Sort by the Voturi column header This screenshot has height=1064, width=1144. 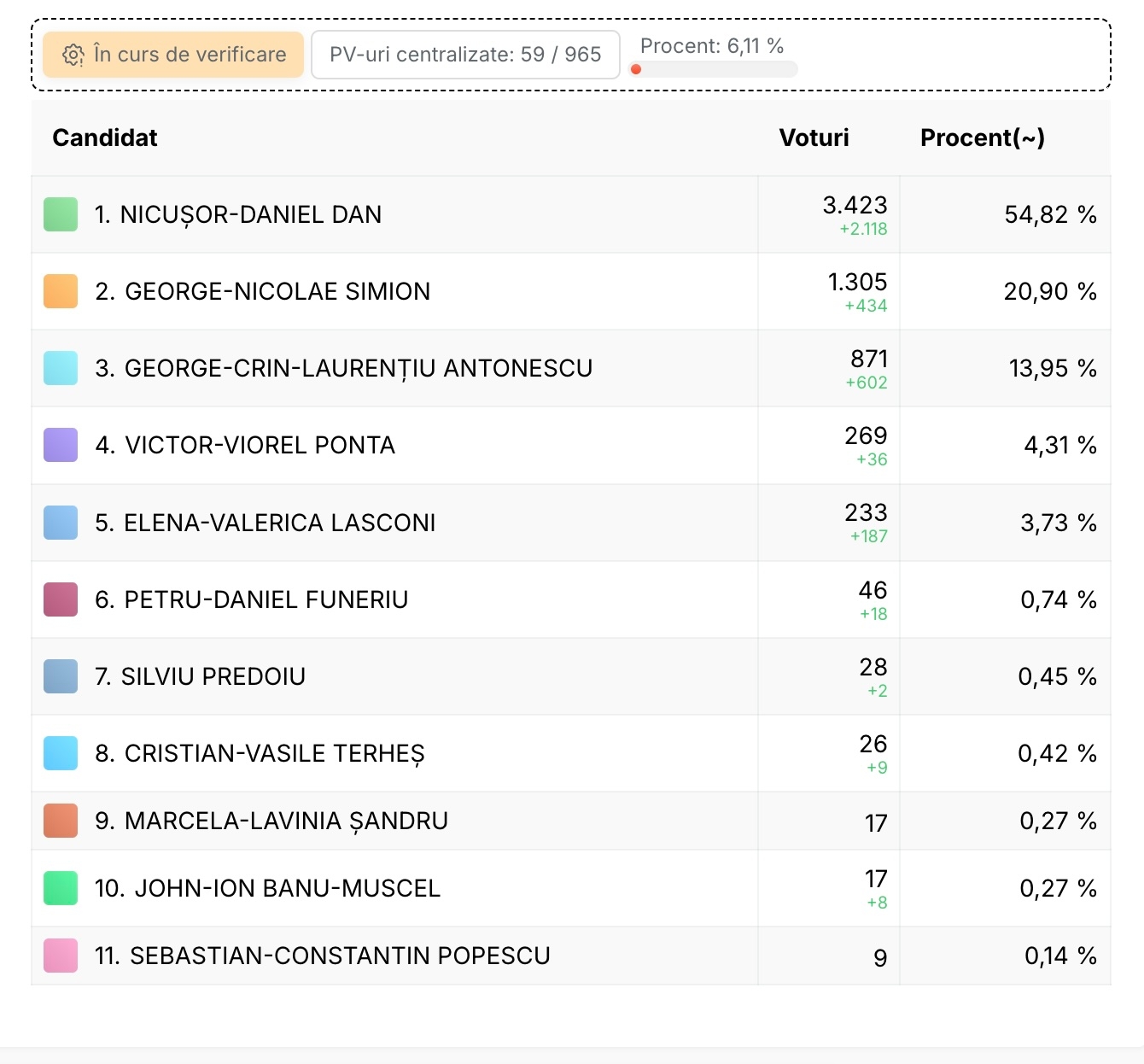pyautogui.click(x=814, y=137)
